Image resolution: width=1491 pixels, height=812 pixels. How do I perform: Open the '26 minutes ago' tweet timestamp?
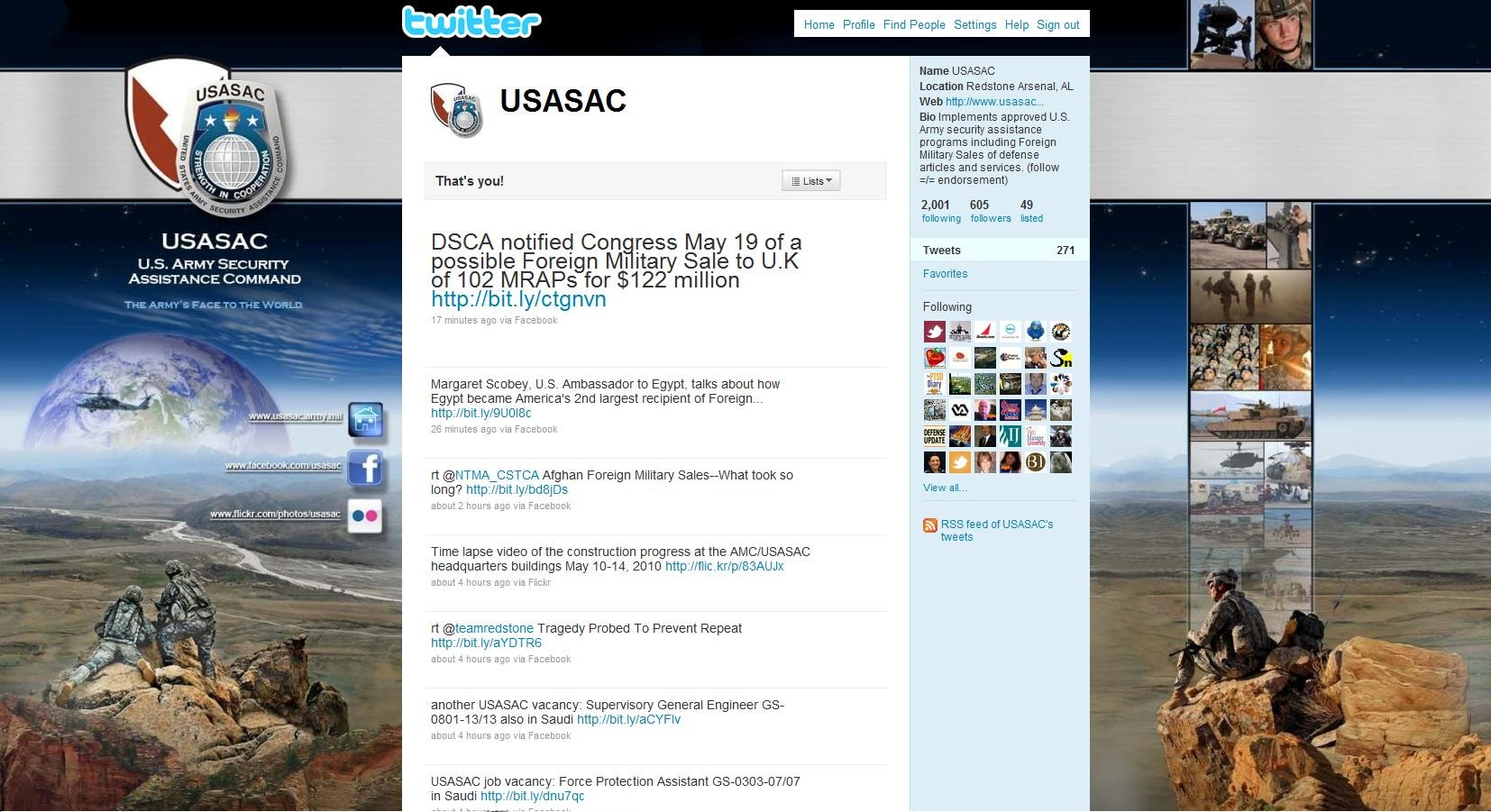pos(463,429)
